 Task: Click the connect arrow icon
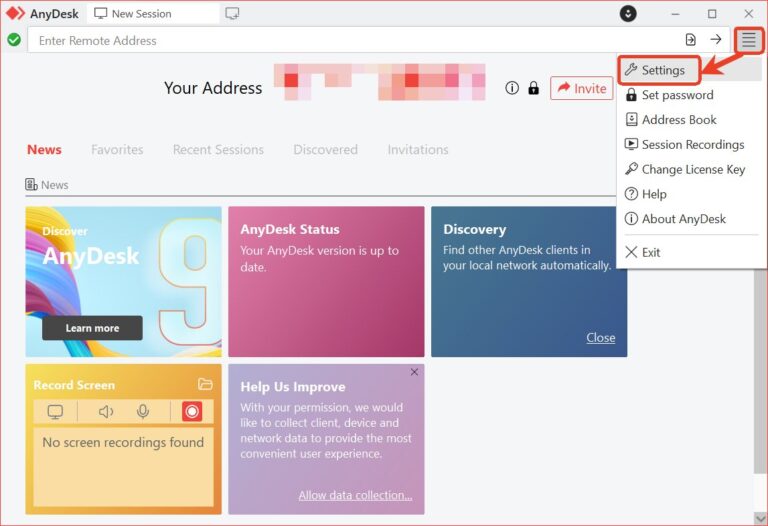coord(716,39)
